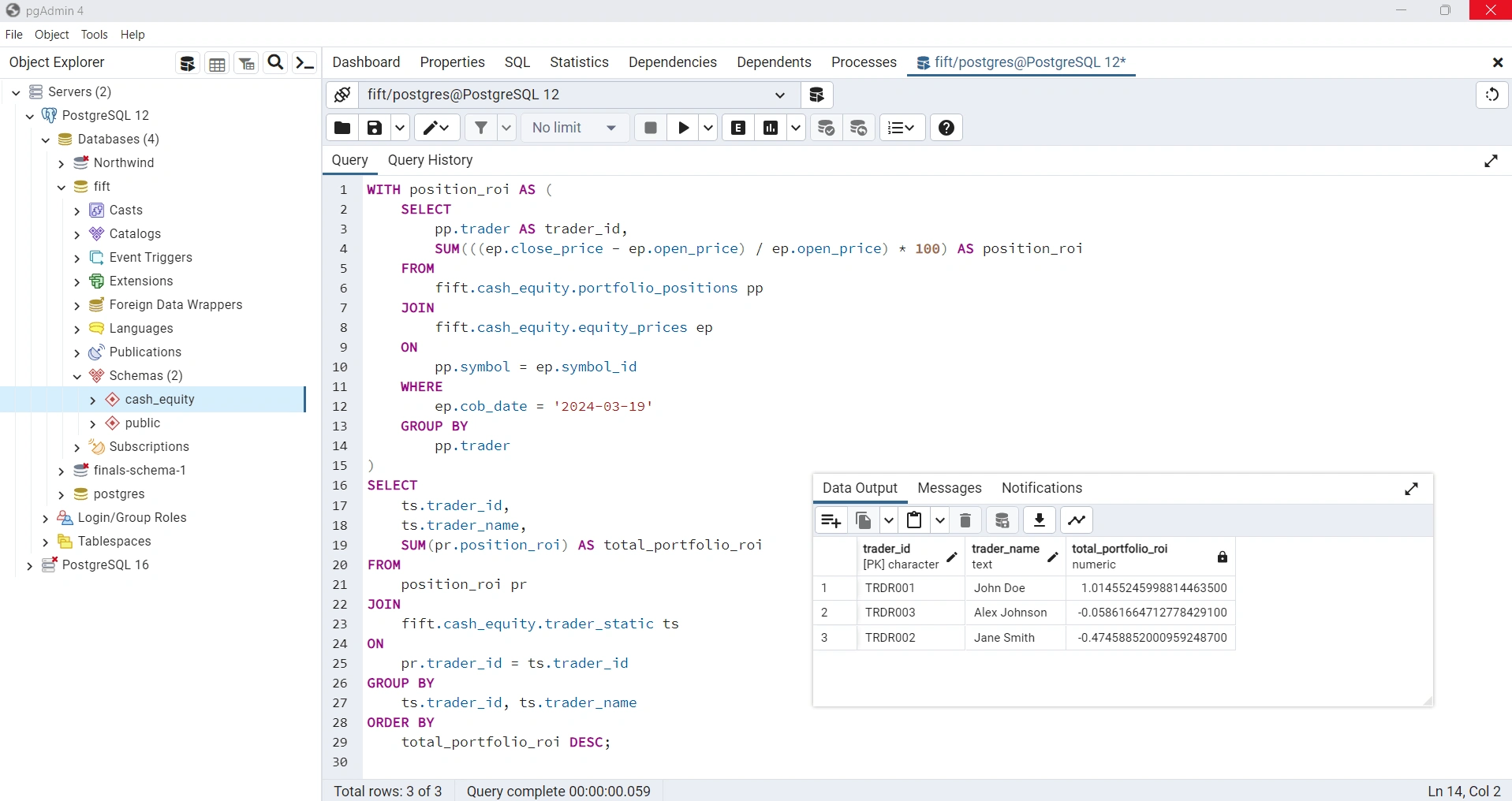Execute the query with the play button
Viewport: 1512px width, 801px height.
click(683, 128)
